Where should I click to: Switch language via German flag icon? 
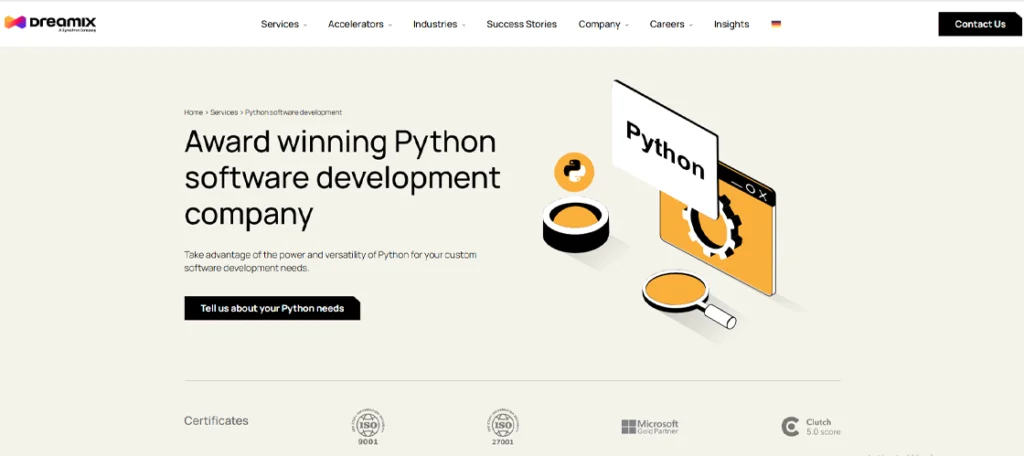tap(776, 24)
